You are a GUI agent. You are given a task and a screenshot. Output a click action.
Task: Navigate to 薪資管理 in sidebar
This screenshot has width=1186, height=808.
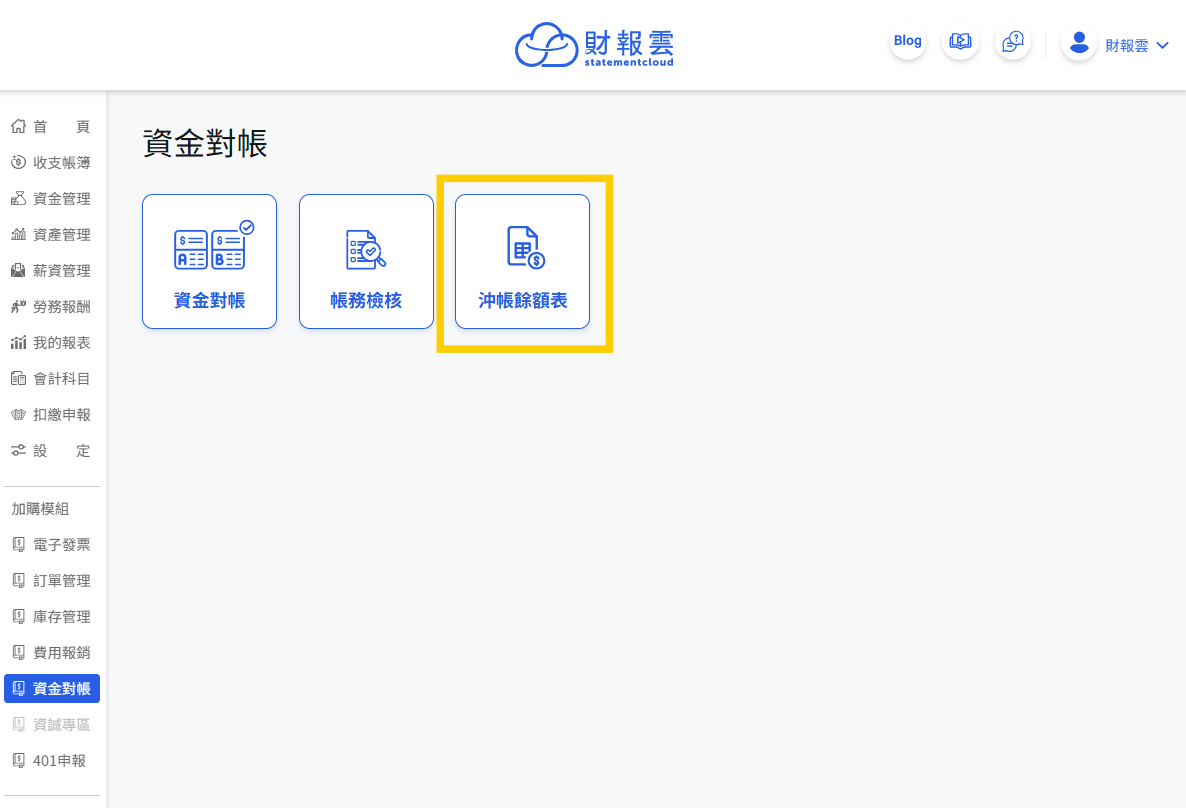tap(51, 271)
